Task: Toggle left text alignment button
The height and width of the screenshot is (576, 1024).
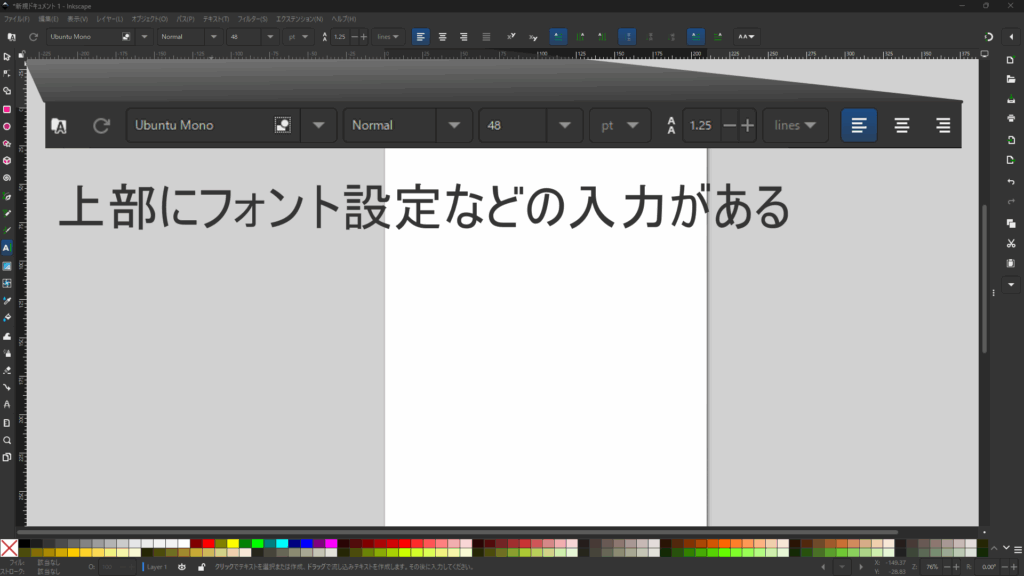Action: 421,37
